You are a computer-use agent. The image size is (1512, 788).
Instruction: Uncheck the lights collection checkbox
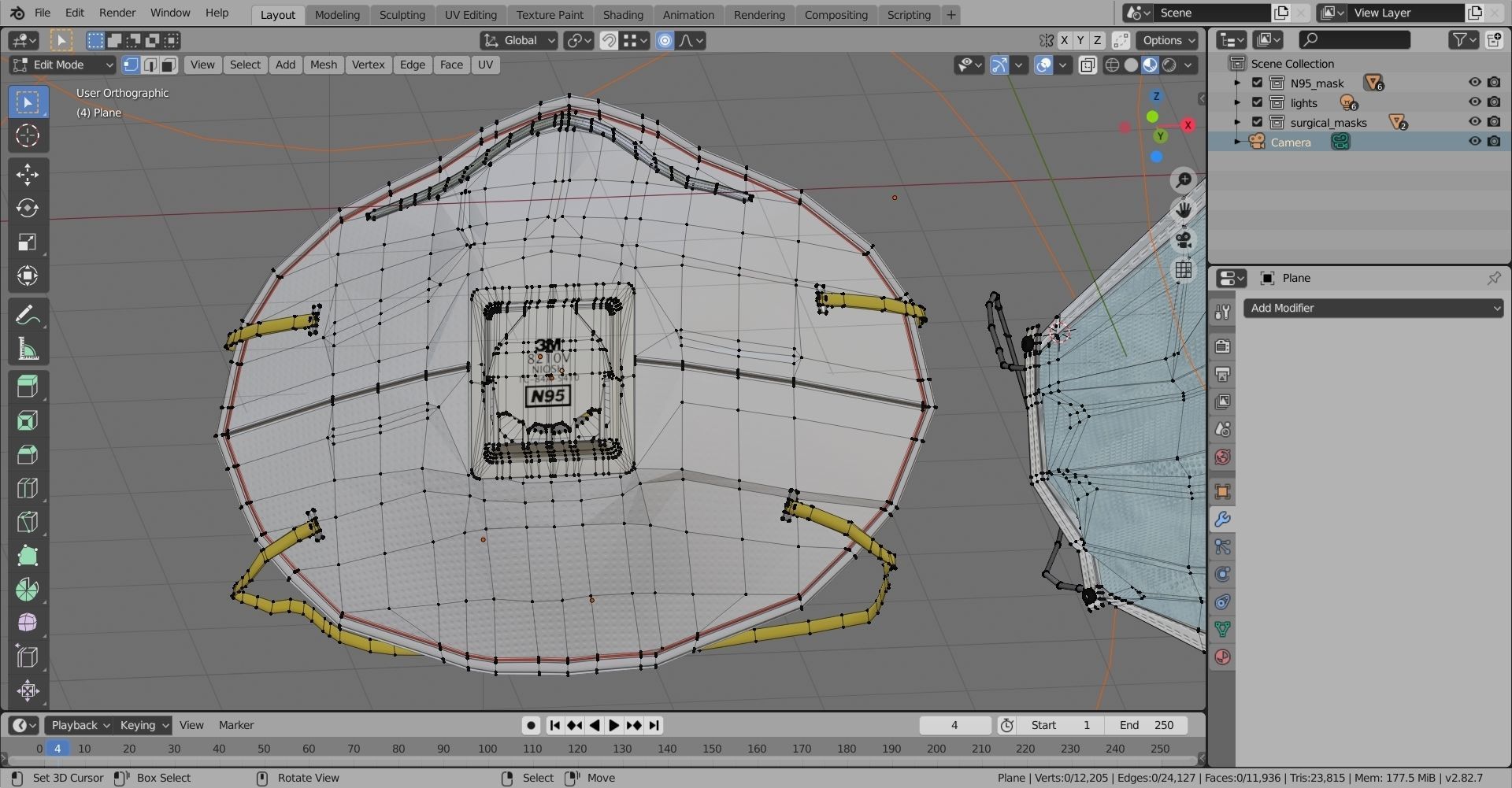[1257, 102]
